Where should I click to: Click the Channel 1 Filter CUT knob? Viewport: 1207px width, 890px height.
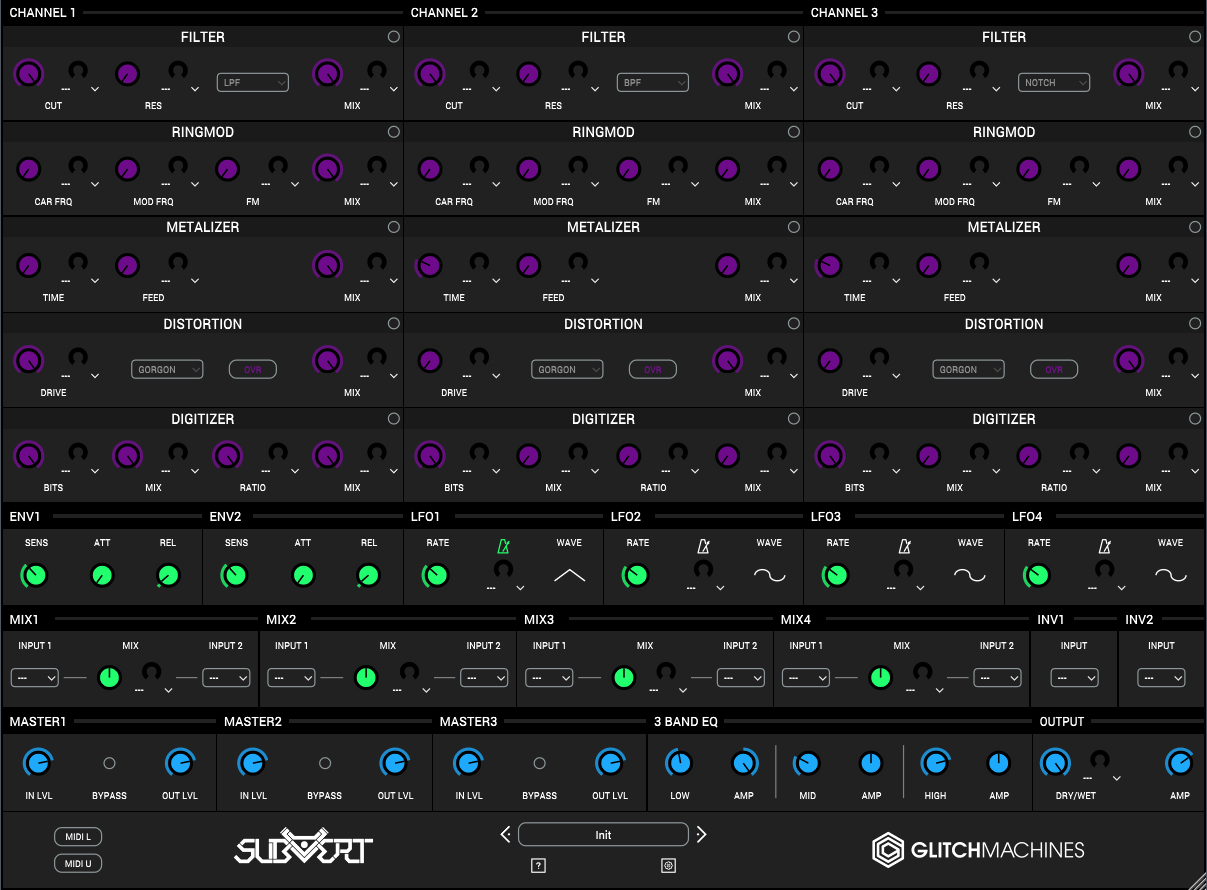click(29, 74)
